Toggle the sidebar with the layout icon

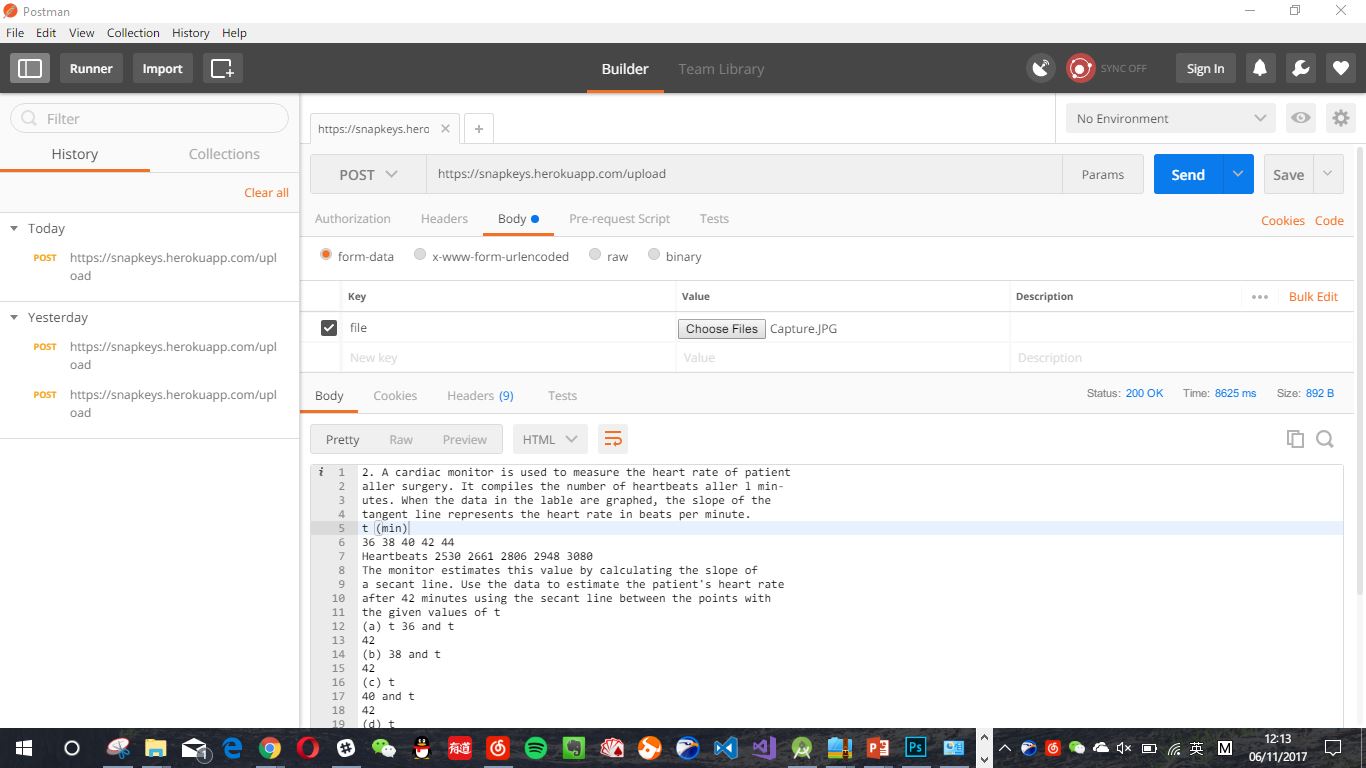[x=30, y=68]
